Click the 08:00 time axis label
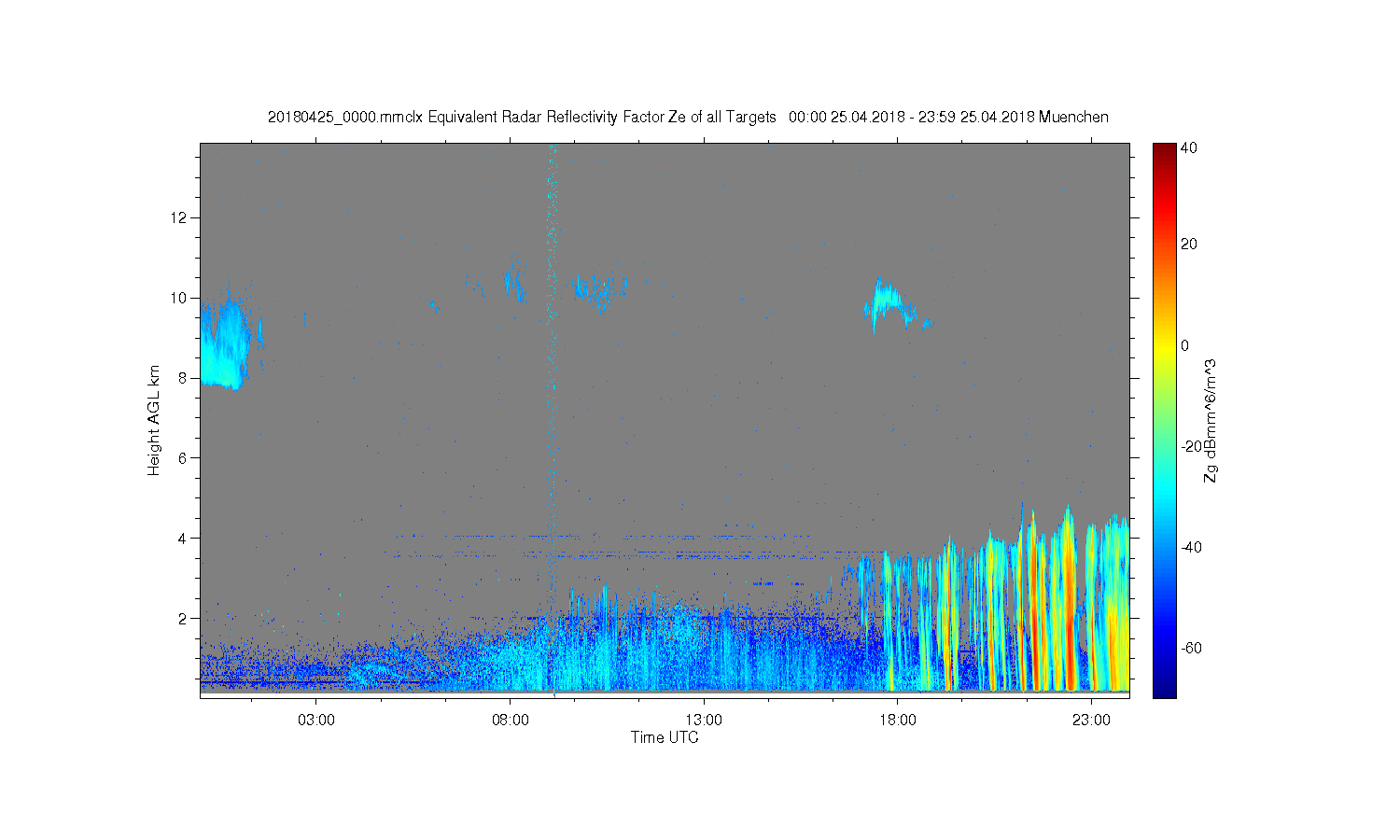 click(511, 721)
